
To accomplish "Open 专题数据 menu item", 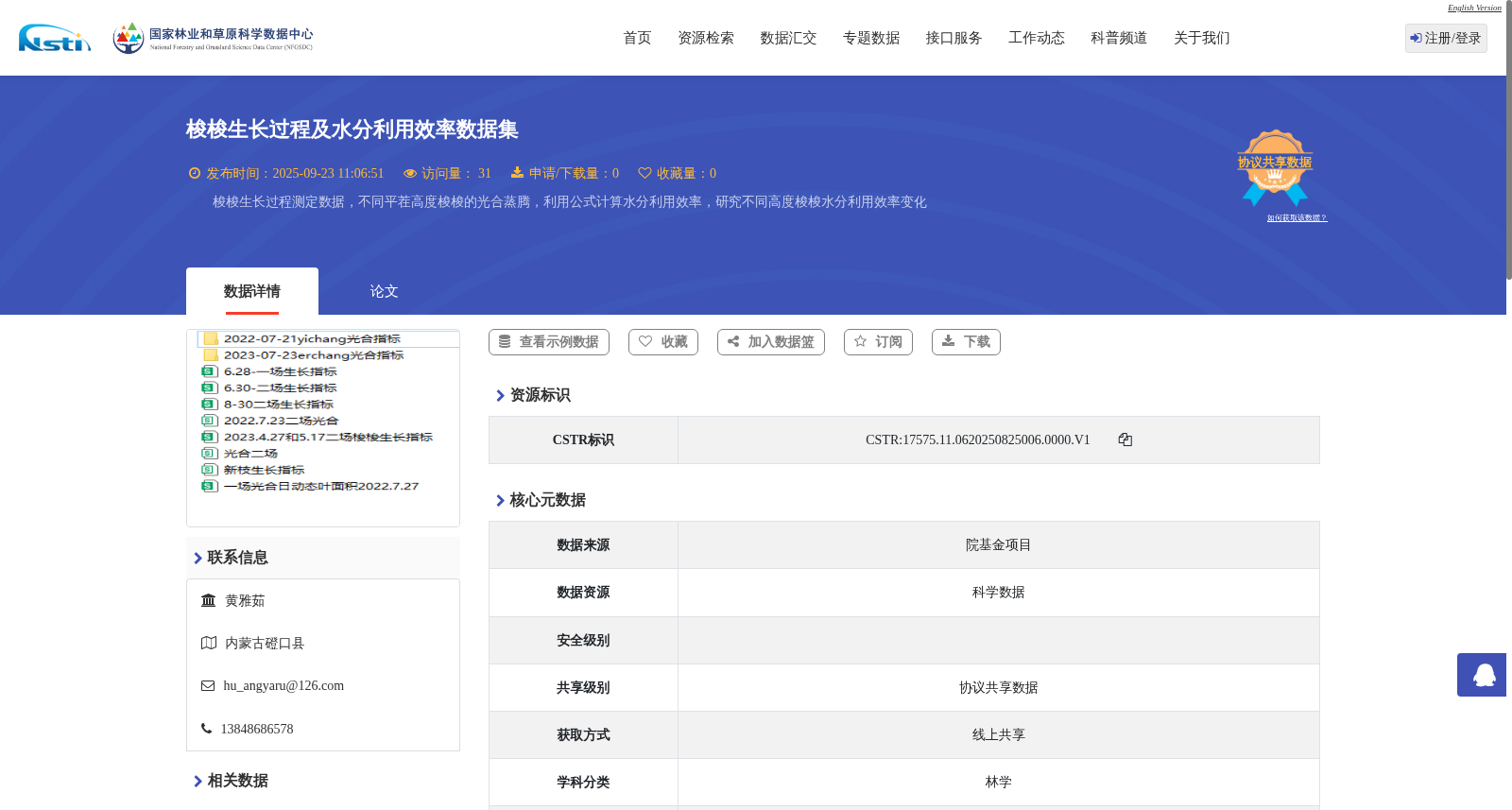I will point(871,38).
